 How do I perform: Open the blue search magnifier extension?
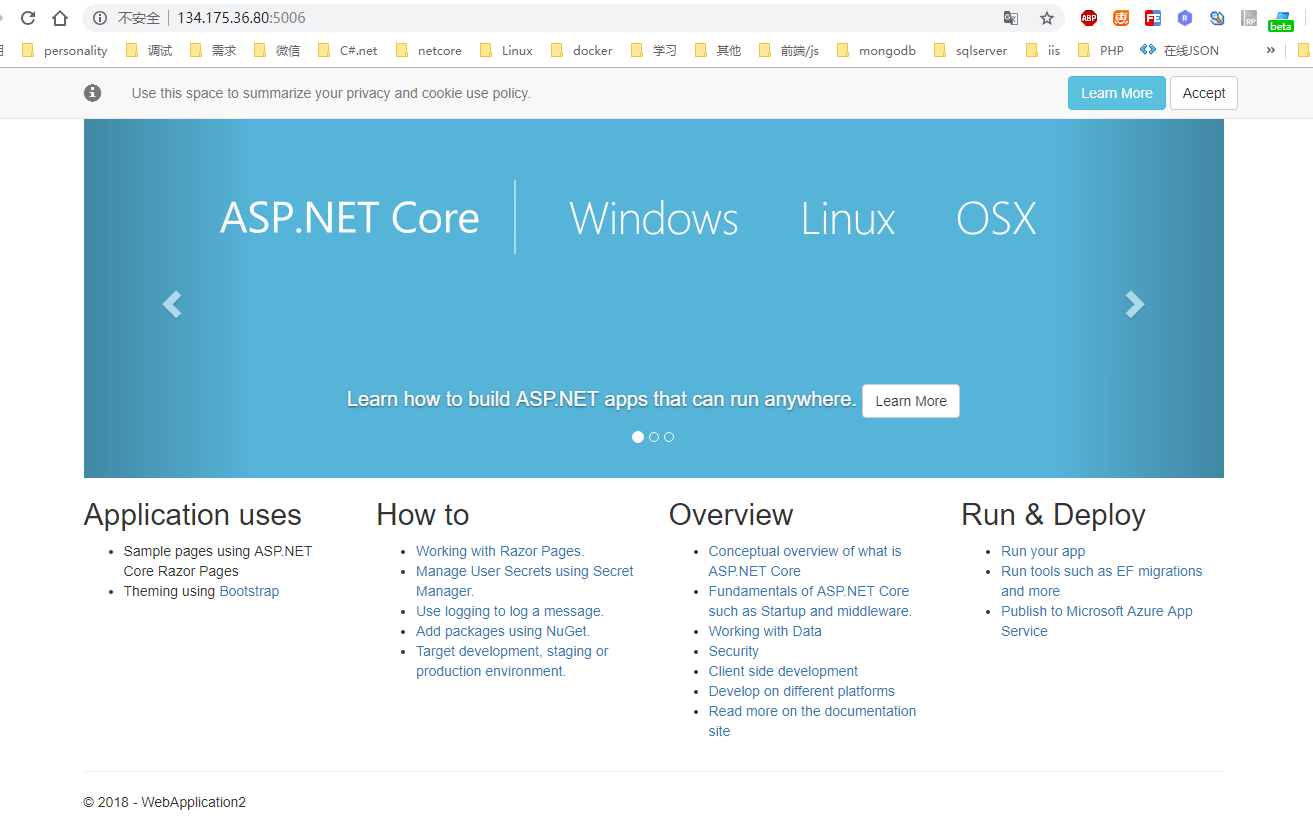click(x=1217, y=18)
